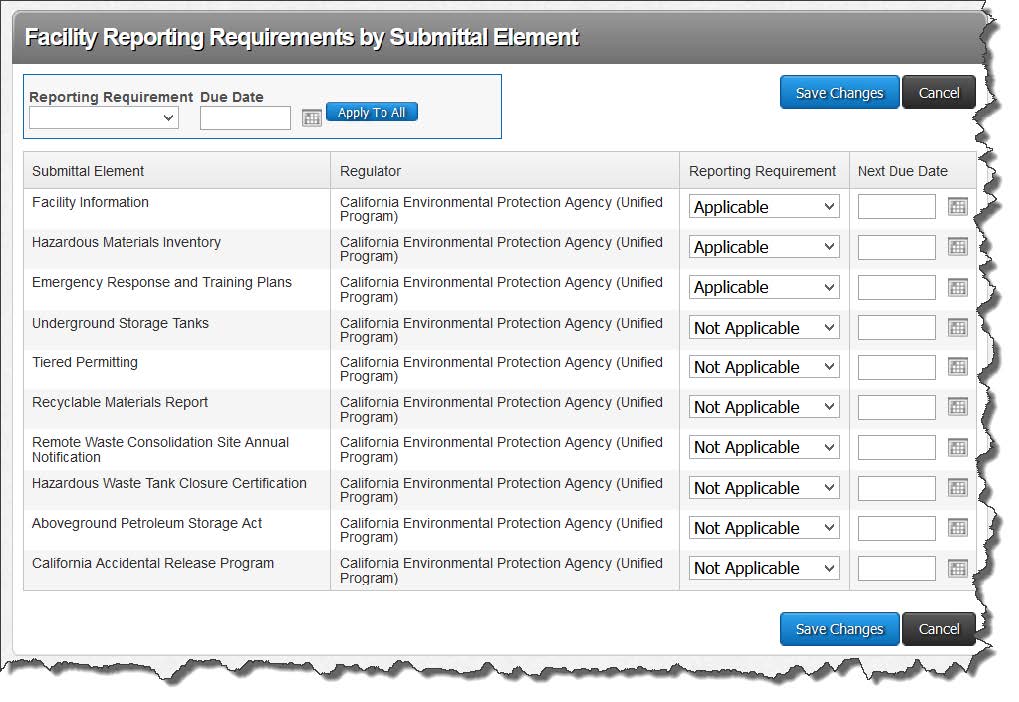Select the Aboveground Petroleum Storage Act label
1019x702 pixels.
point(147,523)
